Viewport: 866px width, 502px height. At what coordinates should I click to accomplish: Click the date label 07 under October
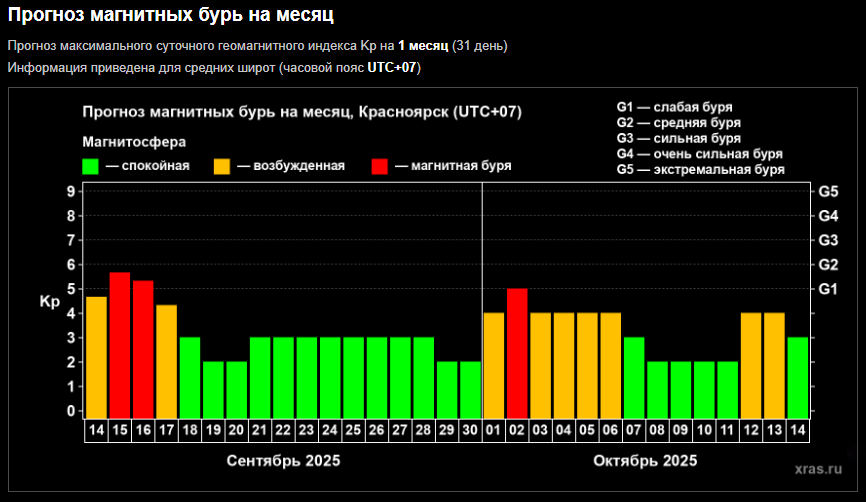click(x=634, y=430)
